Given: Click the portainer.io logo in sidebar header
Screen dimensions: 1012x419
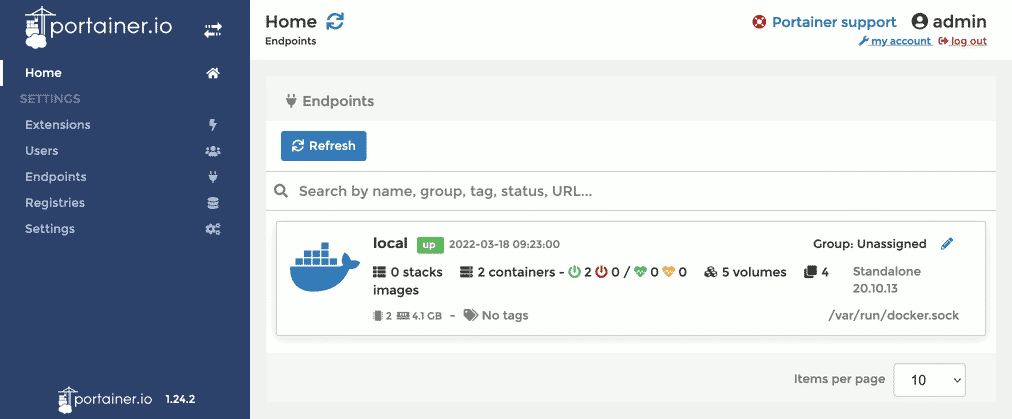Looking at the screenshot, I should click(98, 28).
